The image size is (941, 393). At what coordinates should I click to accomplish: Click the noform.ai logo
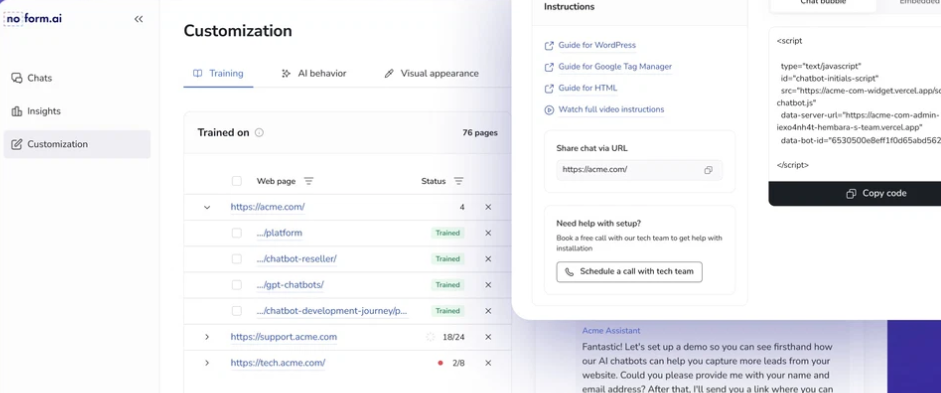point(33,19)
